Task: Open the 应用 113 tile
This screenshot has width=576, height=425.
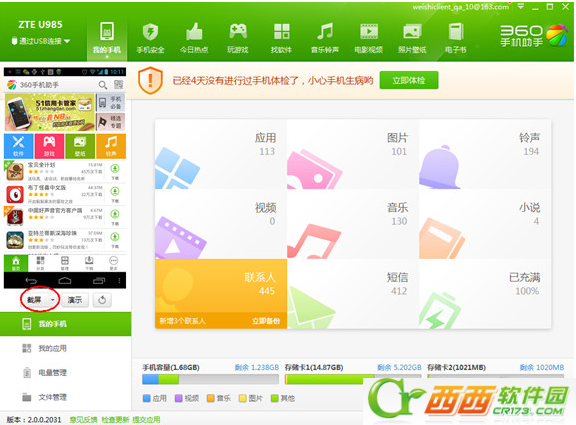Action: [x=221, y=154]
